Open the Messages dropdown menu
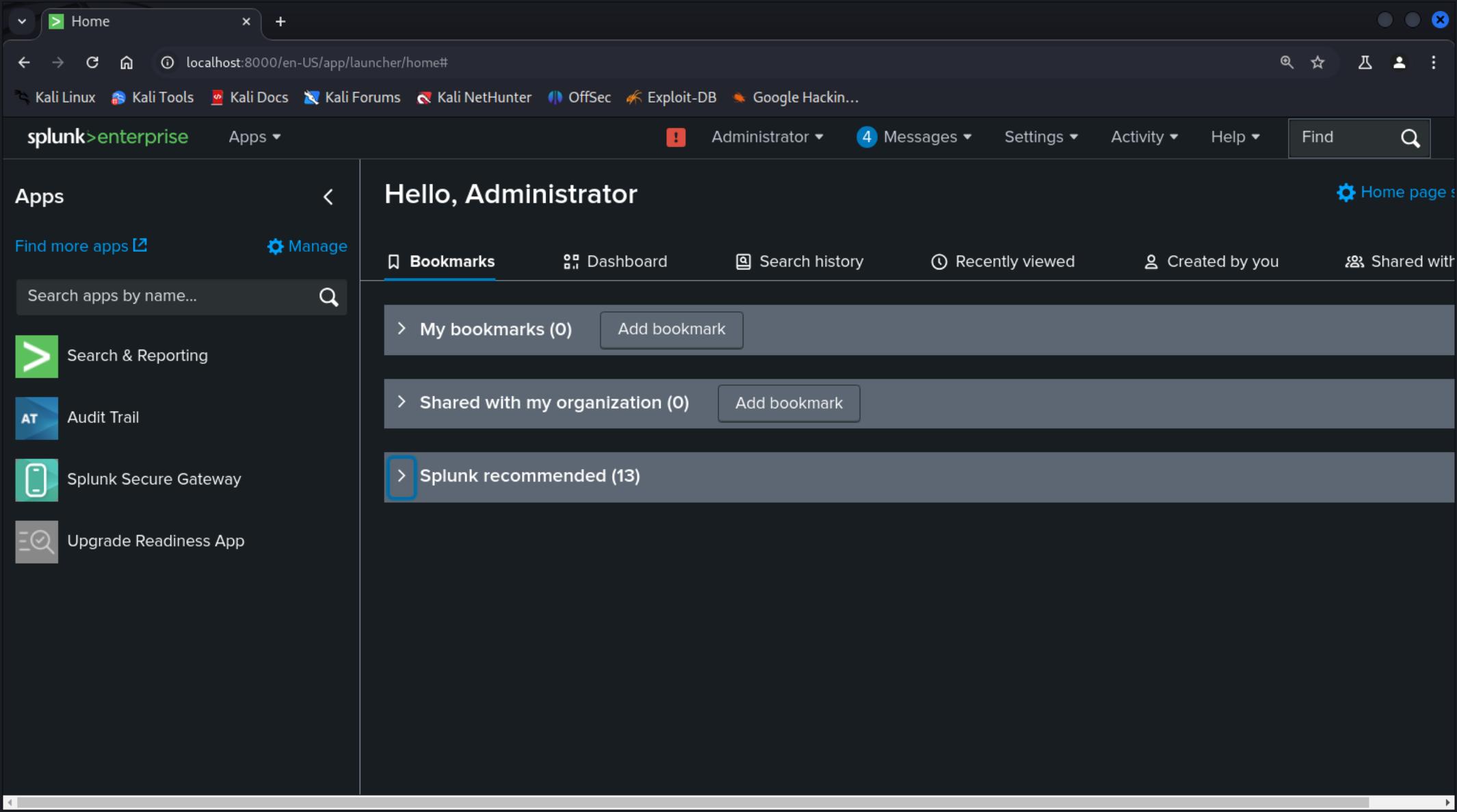This screenshot has width=1457, height=812. (915, 137)
